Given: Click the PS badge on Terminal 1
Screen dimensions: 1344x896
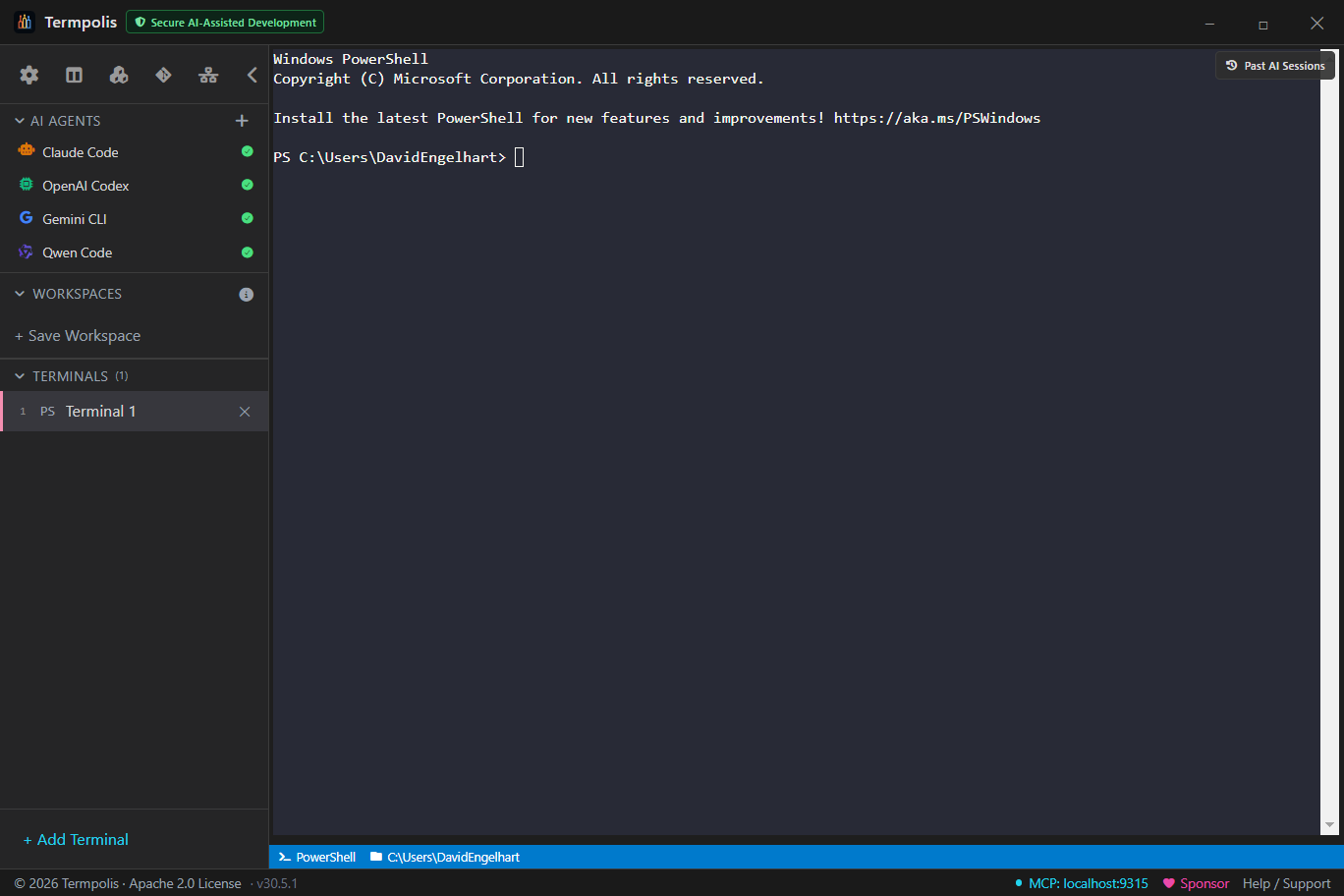Looking at the screenshot, I should pyautogui.click(x=47, y=412).
